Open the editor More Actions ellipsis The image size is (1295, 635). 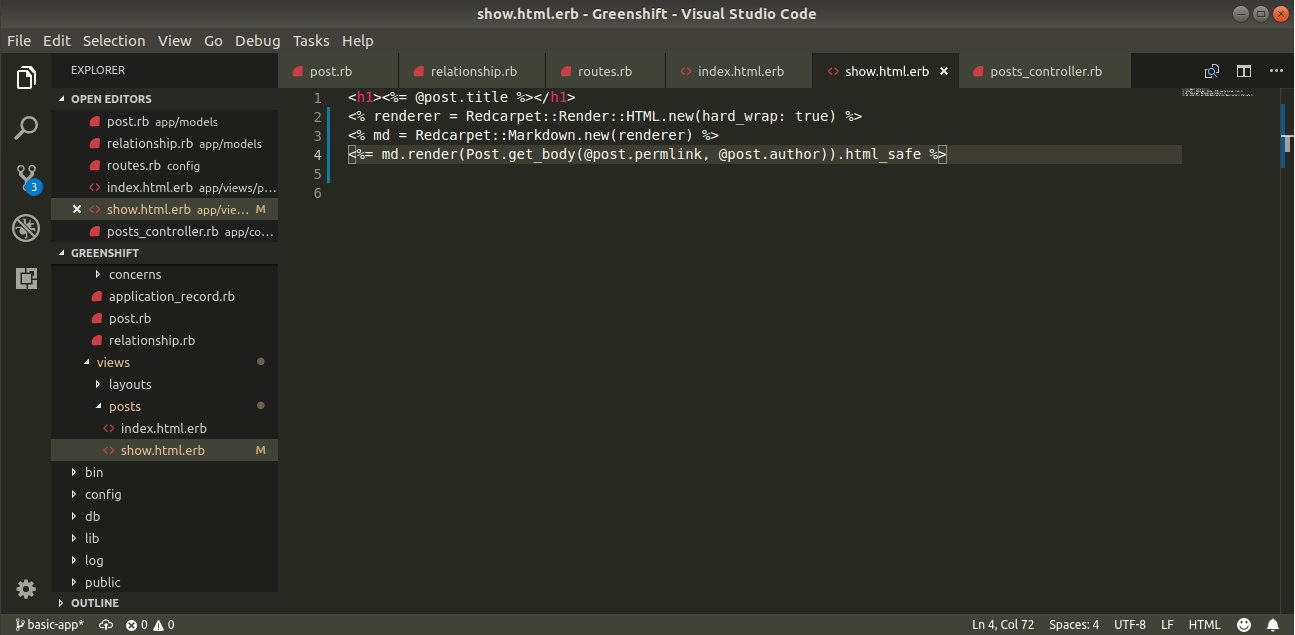[x=1276, y=71]
